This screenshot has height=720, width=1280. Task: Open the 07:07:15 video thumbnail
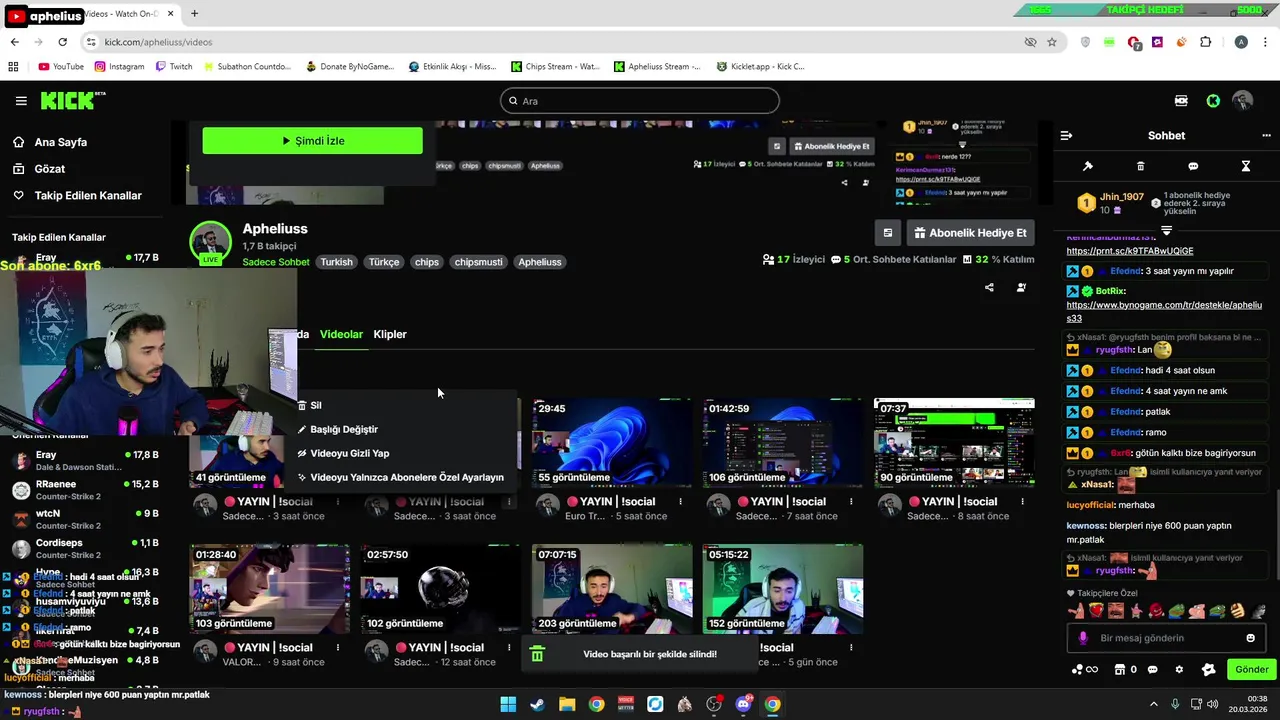pyautogui.click(x=612, y=589)
